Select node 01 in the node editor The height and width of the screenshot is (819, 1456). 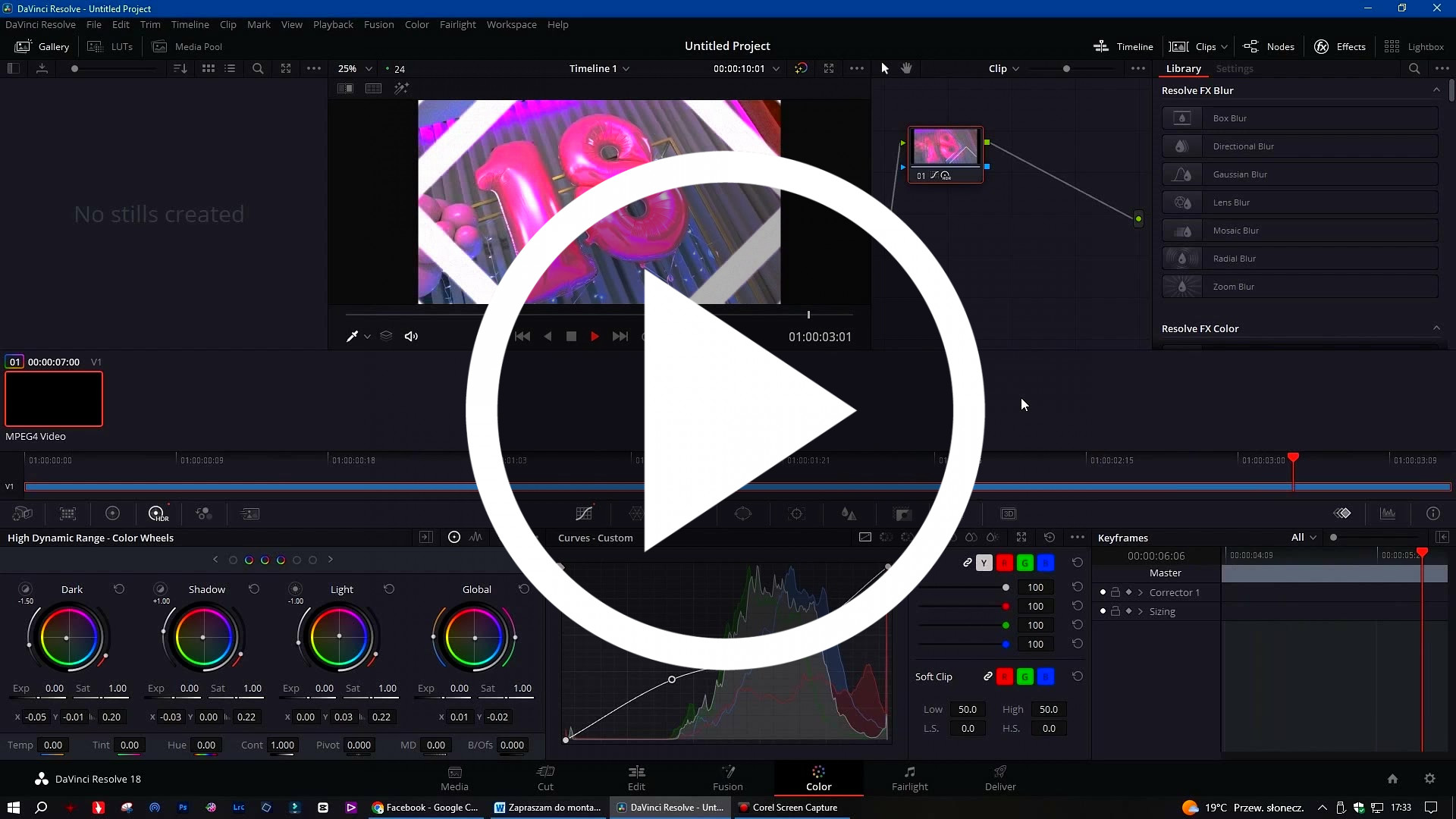tap(946, 155)
